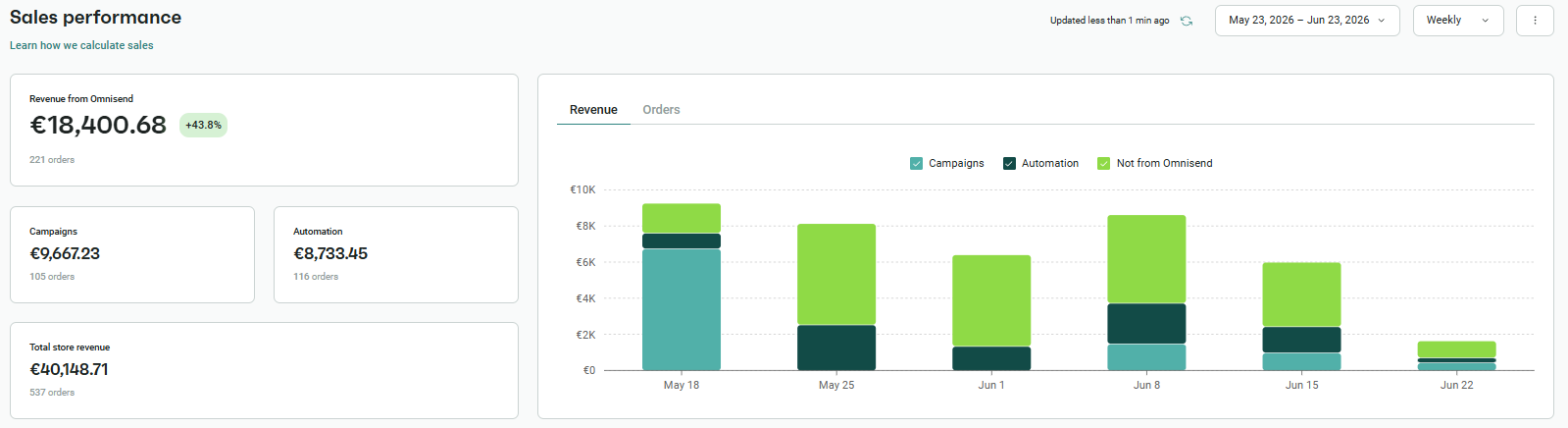
Task: Click the Automation €8,733.45 value
Action: click(x=330, y=253)
